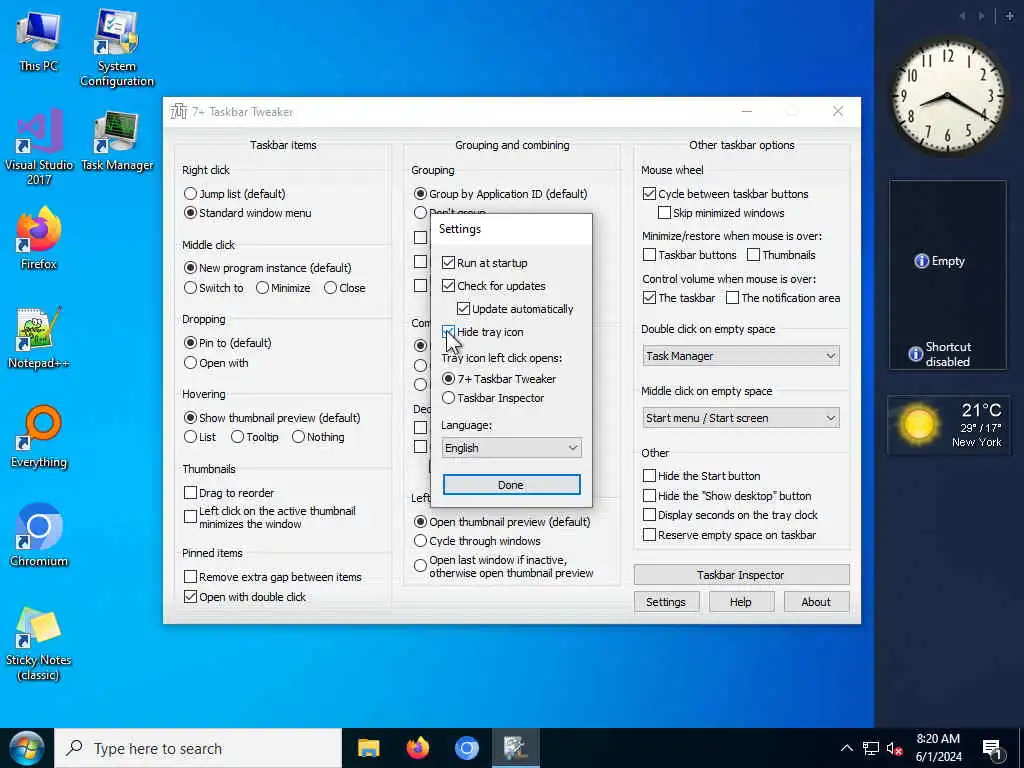Open the Help button
The image size is (1024, 768).
coord(741,602)
